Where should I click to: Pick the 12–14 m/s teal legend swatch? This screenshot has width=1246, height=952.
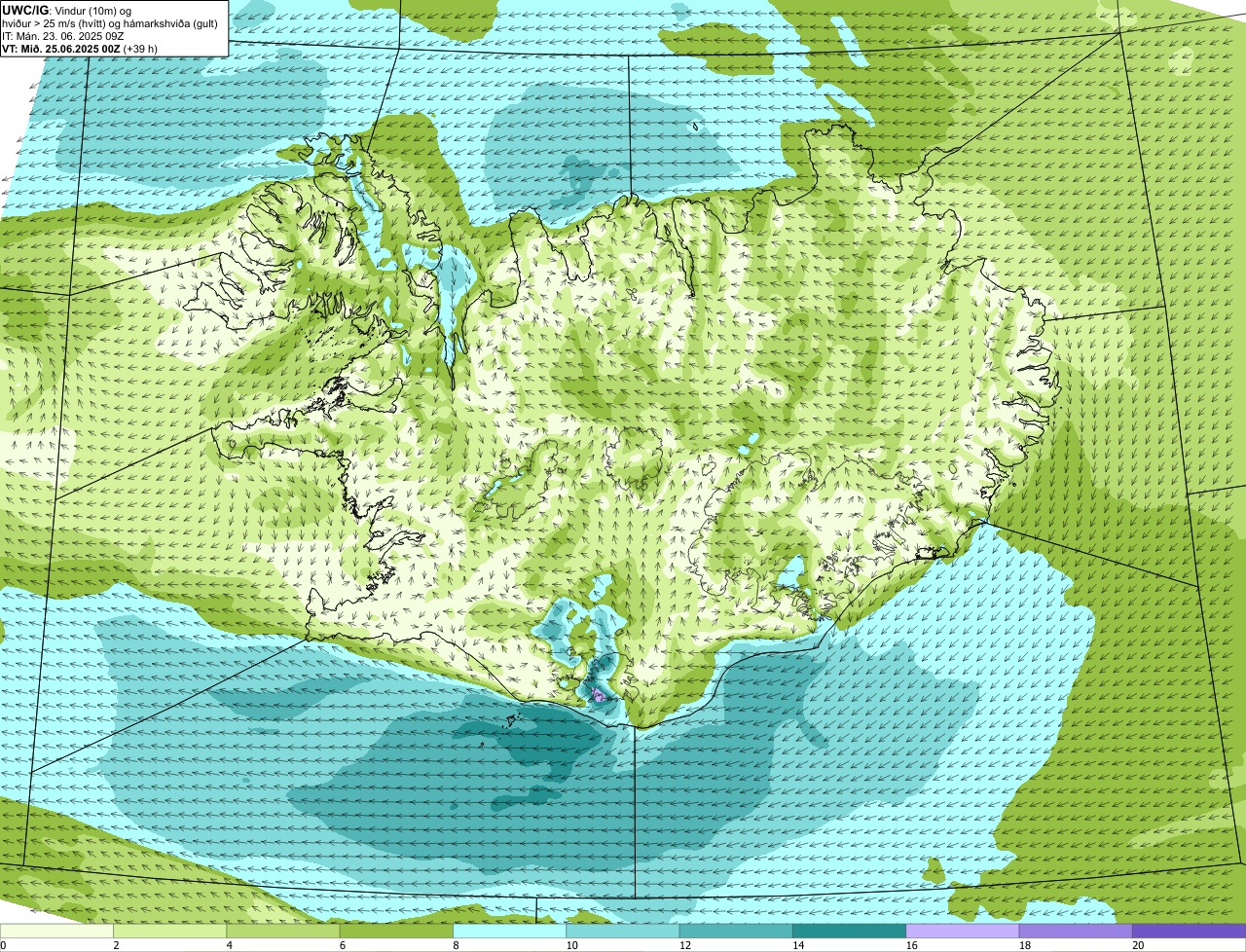pyautogui.click(x=736, y=931)
